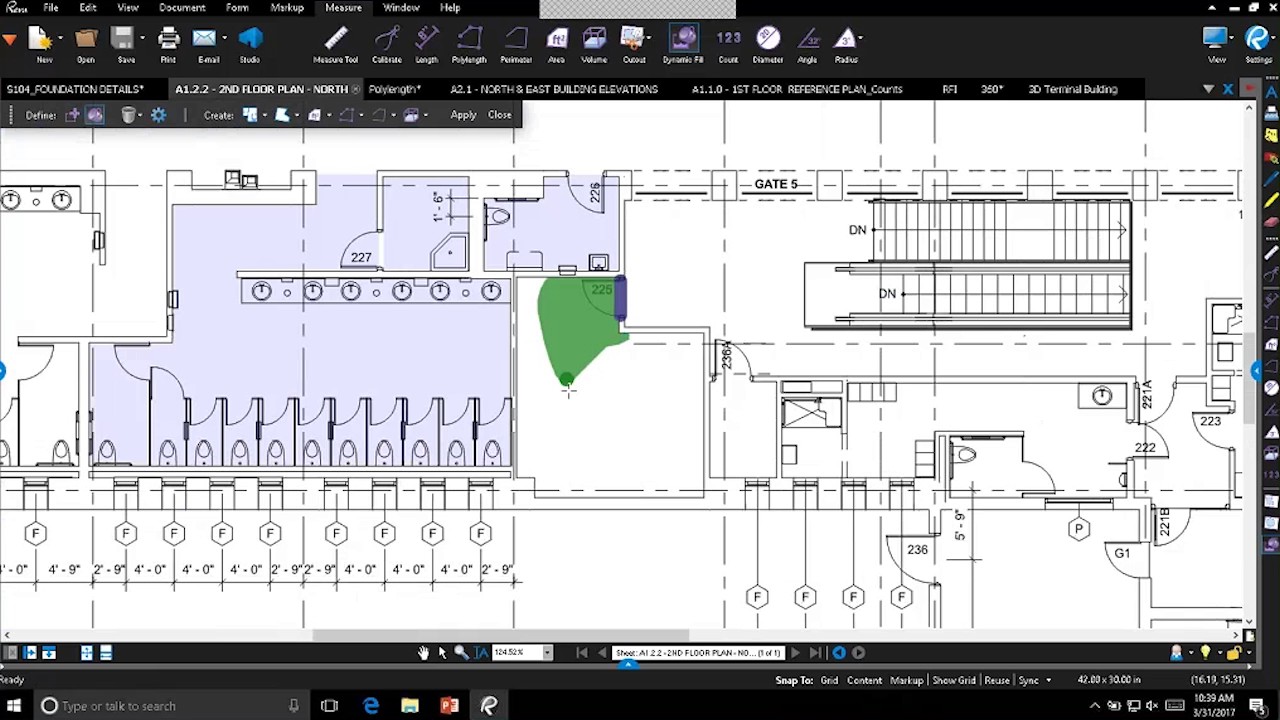Switch to S104_FOUNDATION DETAILS tab
This screenshot has height=720, width=1280.
click(x=75, y=89)
